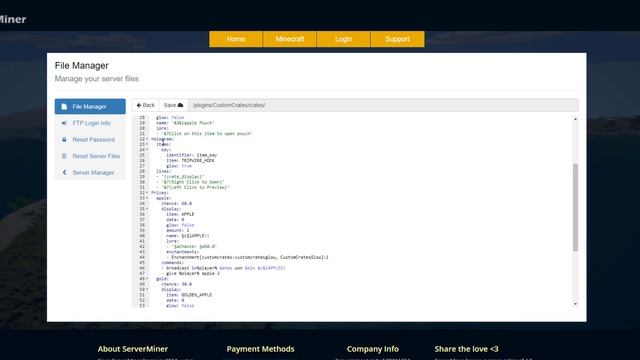Collapse the gold block at line 48
This screenshot has height=360, width=640.
(x=147, y=279)
